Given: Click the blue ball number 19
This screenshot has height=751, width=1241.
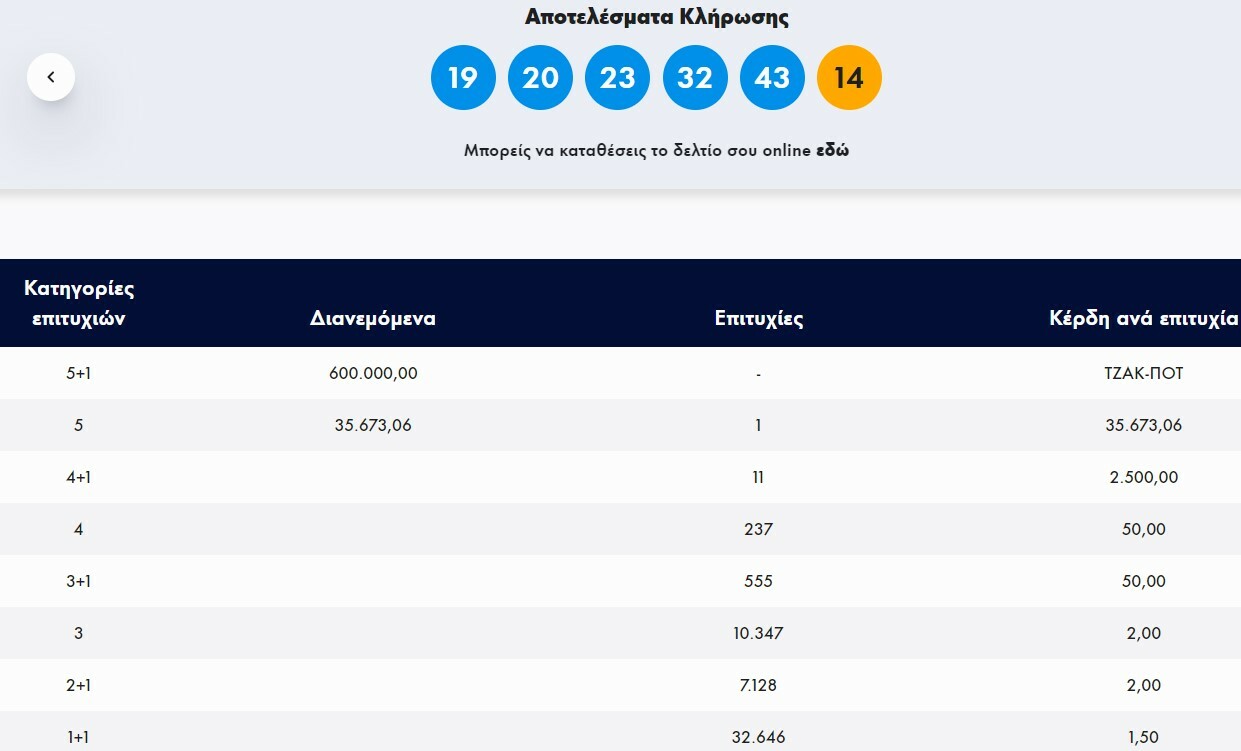Looking at the screenshot, I should pos(463,77).
